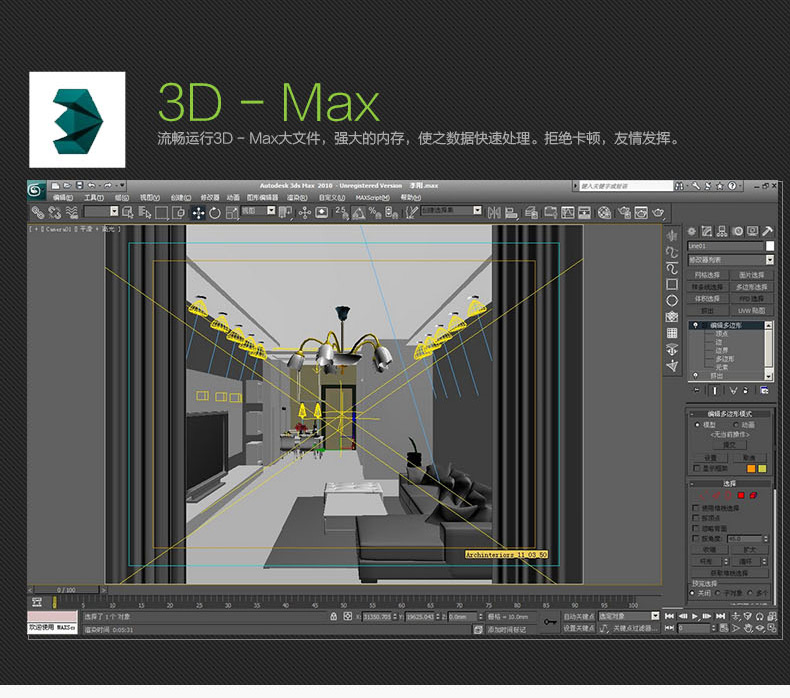Viewport: 790px width, 698px height.
Task: Open the Utilities hammer panel tab
Action: (x=767, y=231)
